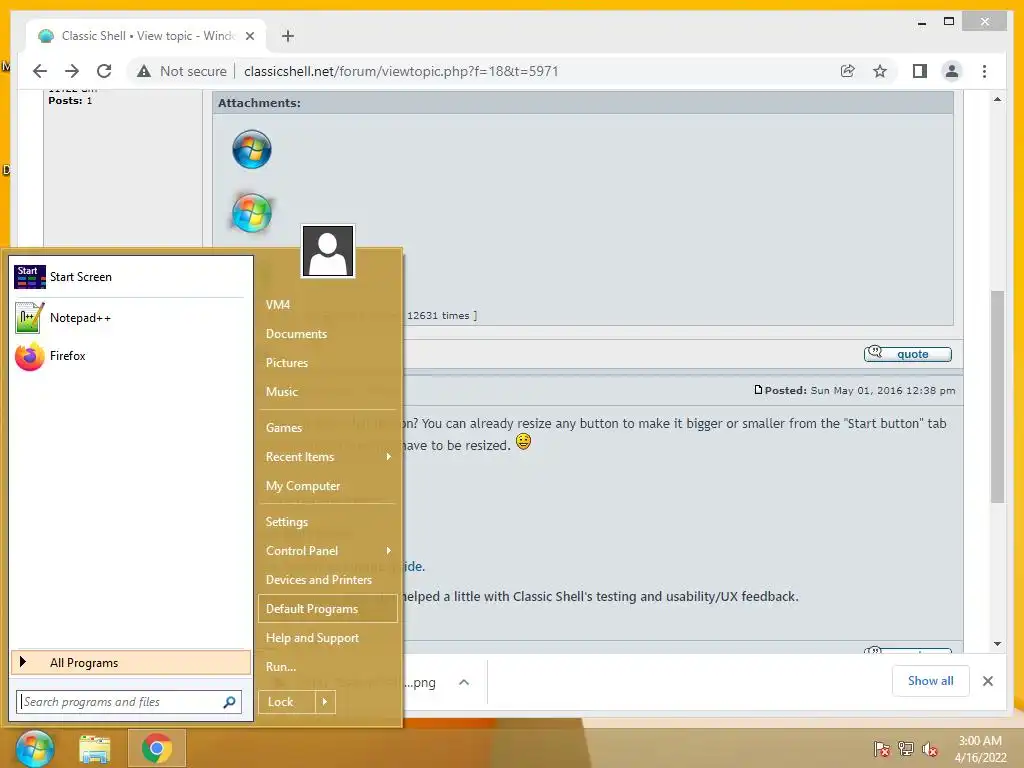
Task: Click Show all downloads
Action: point(931,681)
